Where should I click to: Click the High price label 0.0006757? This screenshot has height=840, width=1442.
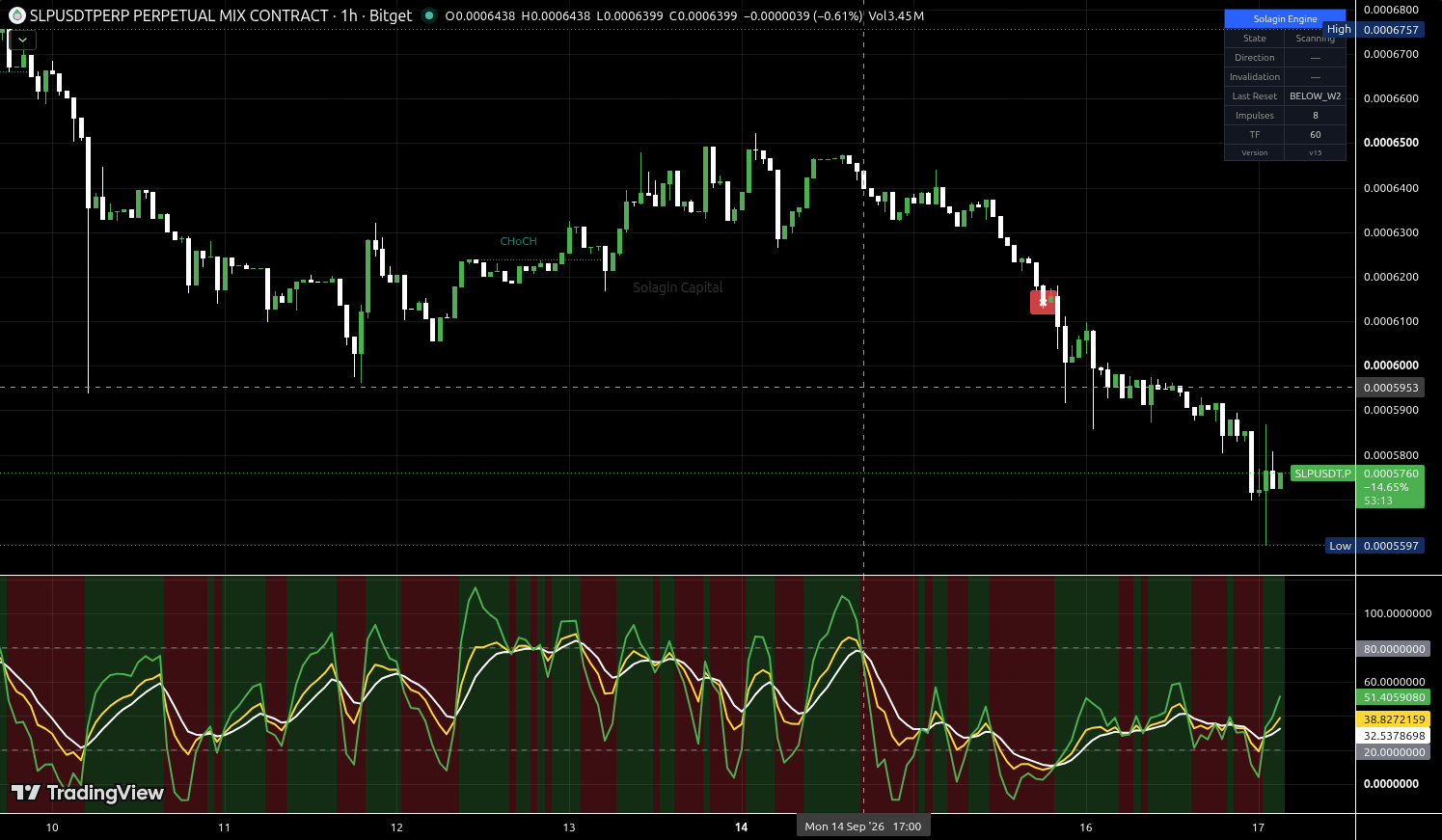(x=1390, y=30)
